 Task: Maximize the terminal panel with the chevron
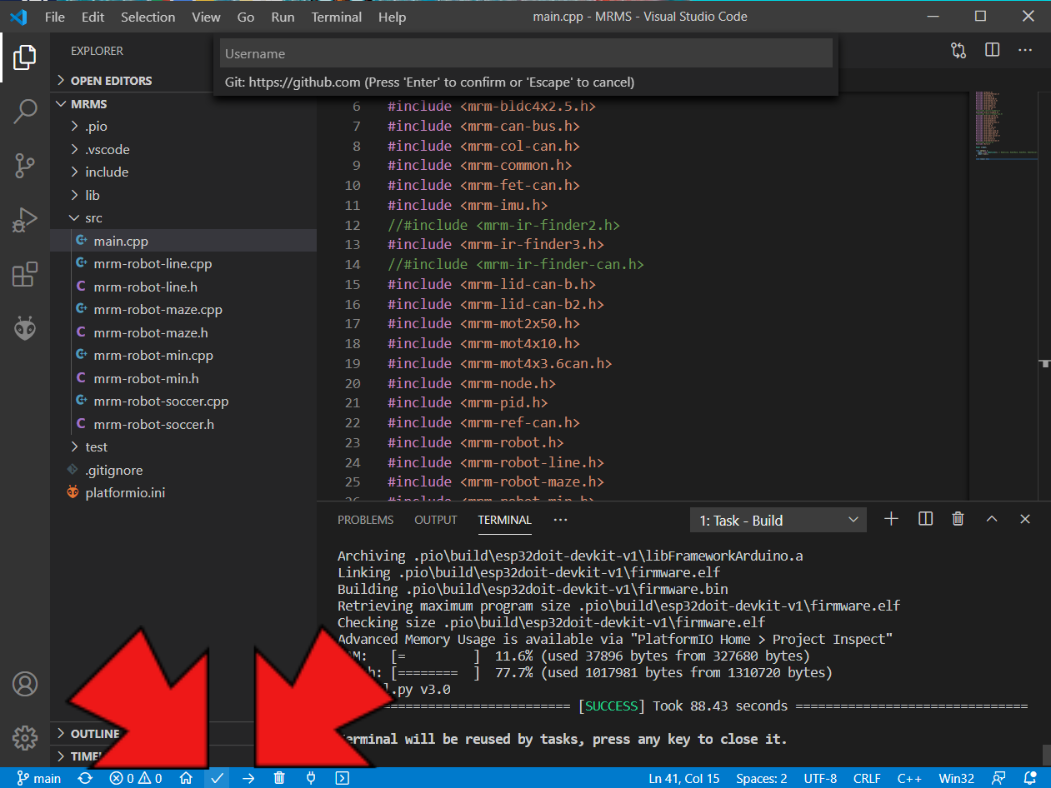pos(992,519)
